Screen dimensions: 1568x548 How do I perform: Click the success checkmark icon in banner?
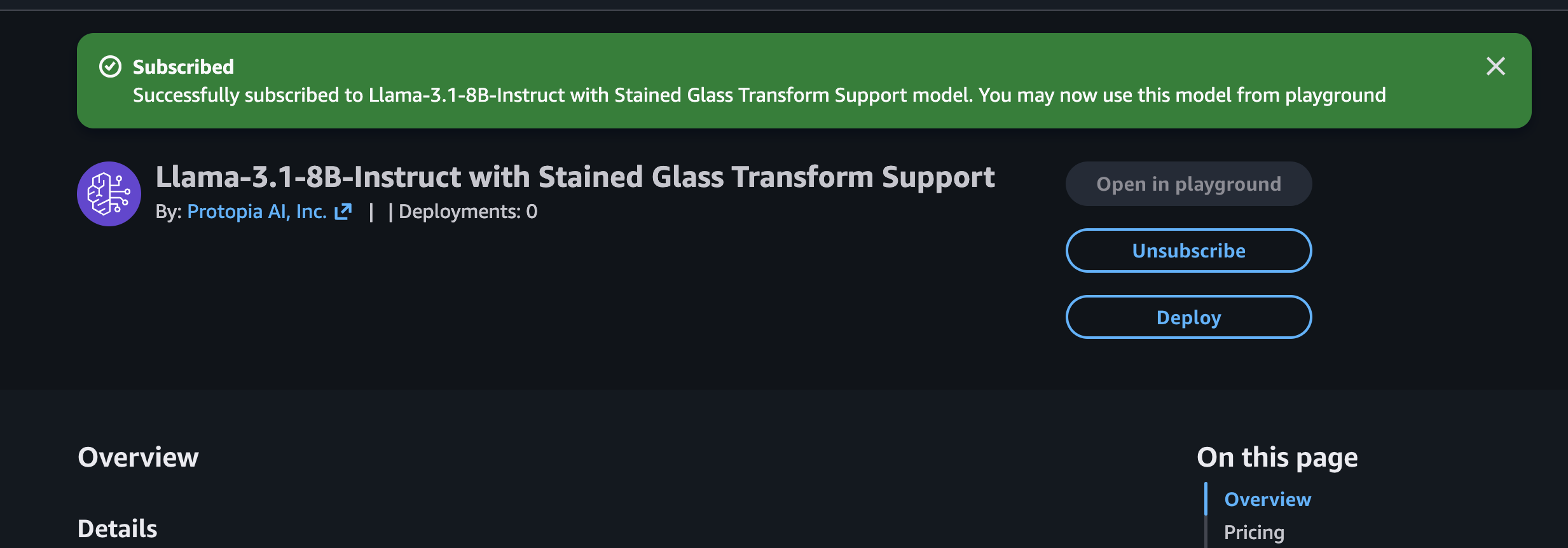tap(111, 67)
